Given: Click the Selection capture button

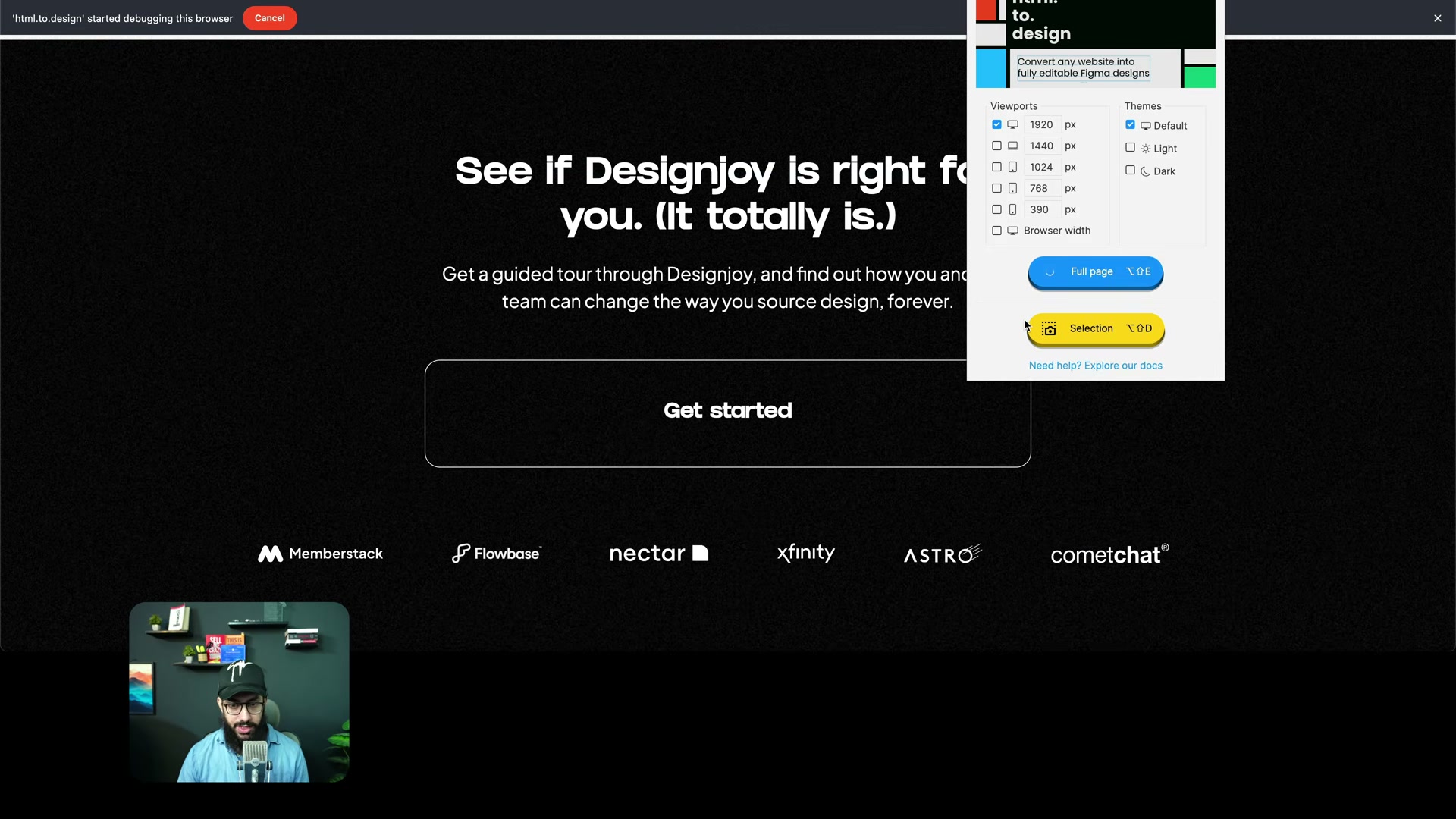Looking at the screenshot, I should (x=1095, y=328).
